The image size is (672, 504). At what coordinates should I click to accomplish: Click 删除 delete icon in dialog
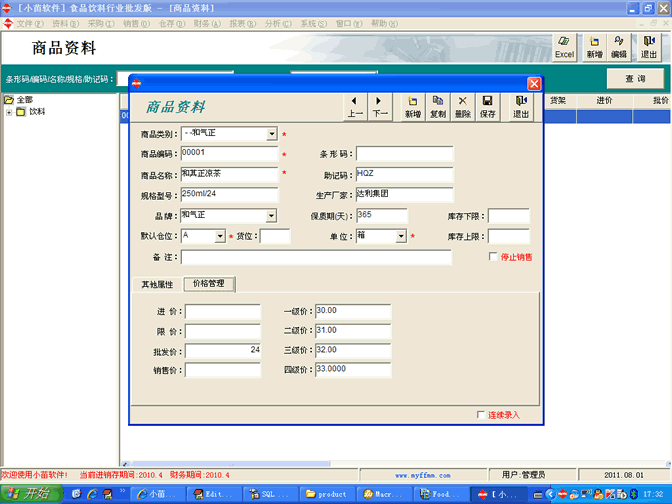click(x=462, y=107)
